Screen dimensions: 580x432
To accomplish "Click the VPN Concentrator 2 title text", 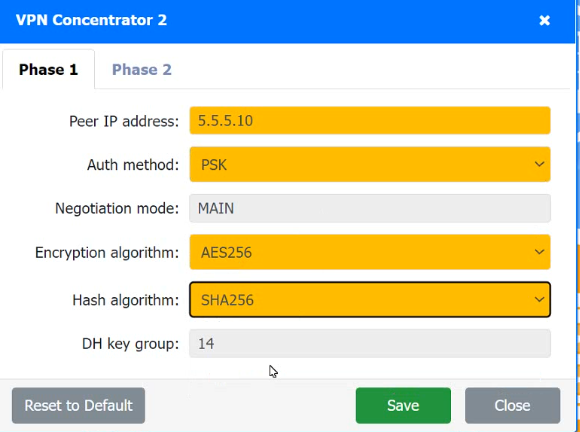I will pos(91,20).
